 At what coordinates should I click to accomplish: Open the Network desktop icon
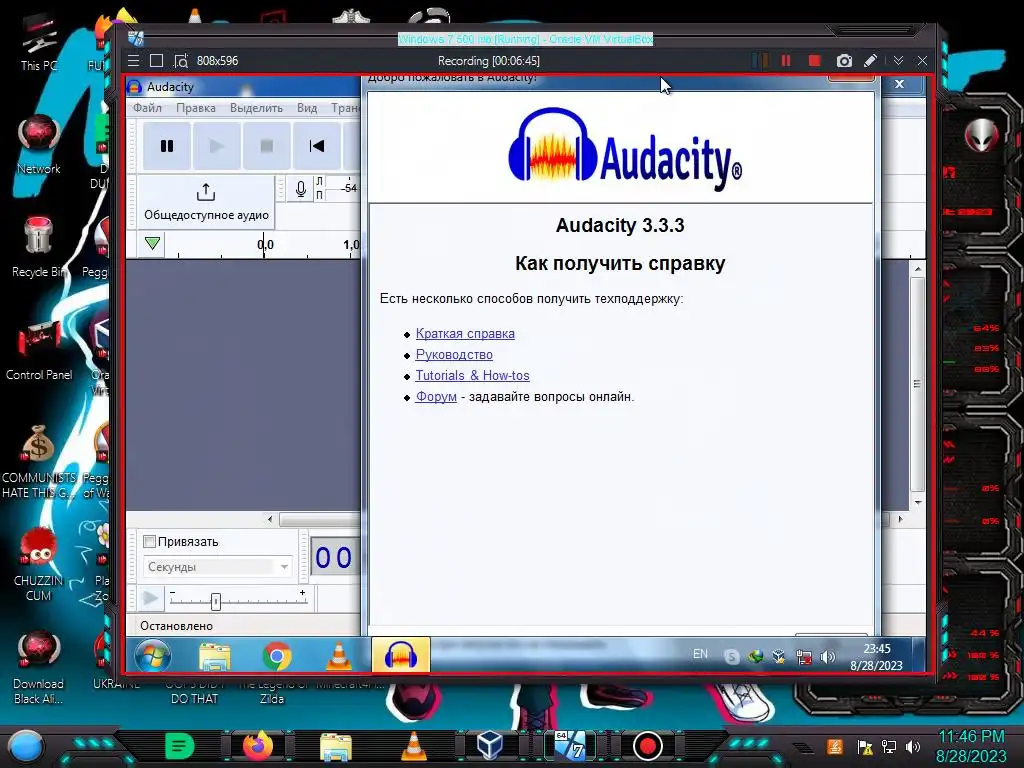pos(39,144)
